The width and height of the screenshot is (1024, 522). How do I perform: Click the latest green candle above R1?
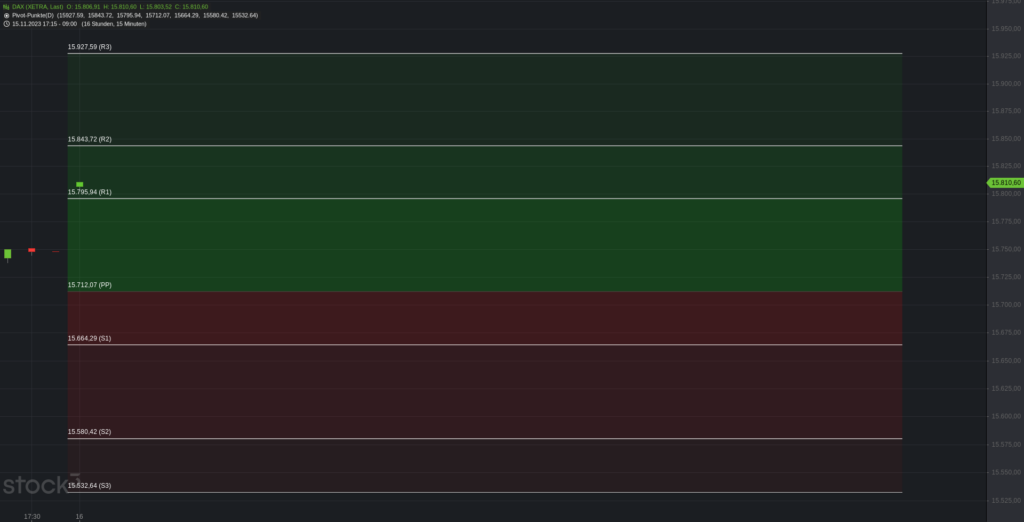click(80, 184)
